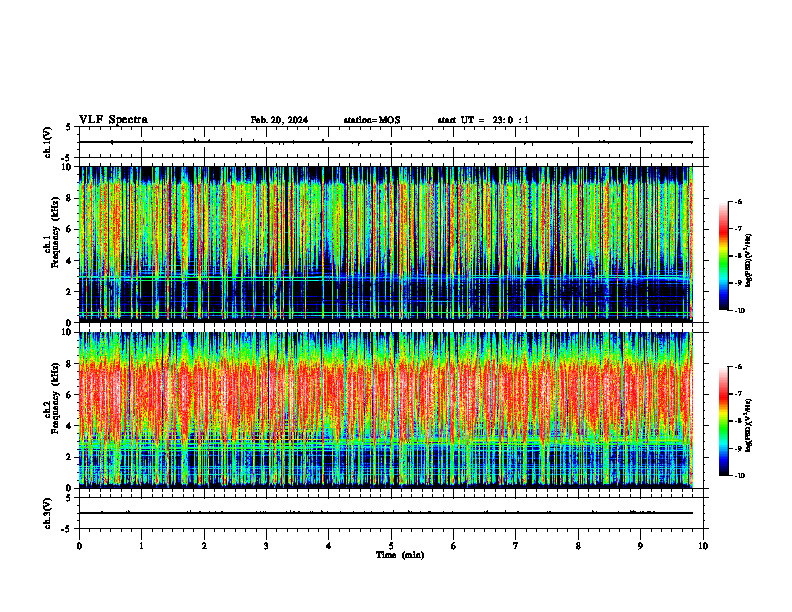Click the "VLF Spectra" plot title
This screenshot has width=792, height=612.
coord(113,120)
